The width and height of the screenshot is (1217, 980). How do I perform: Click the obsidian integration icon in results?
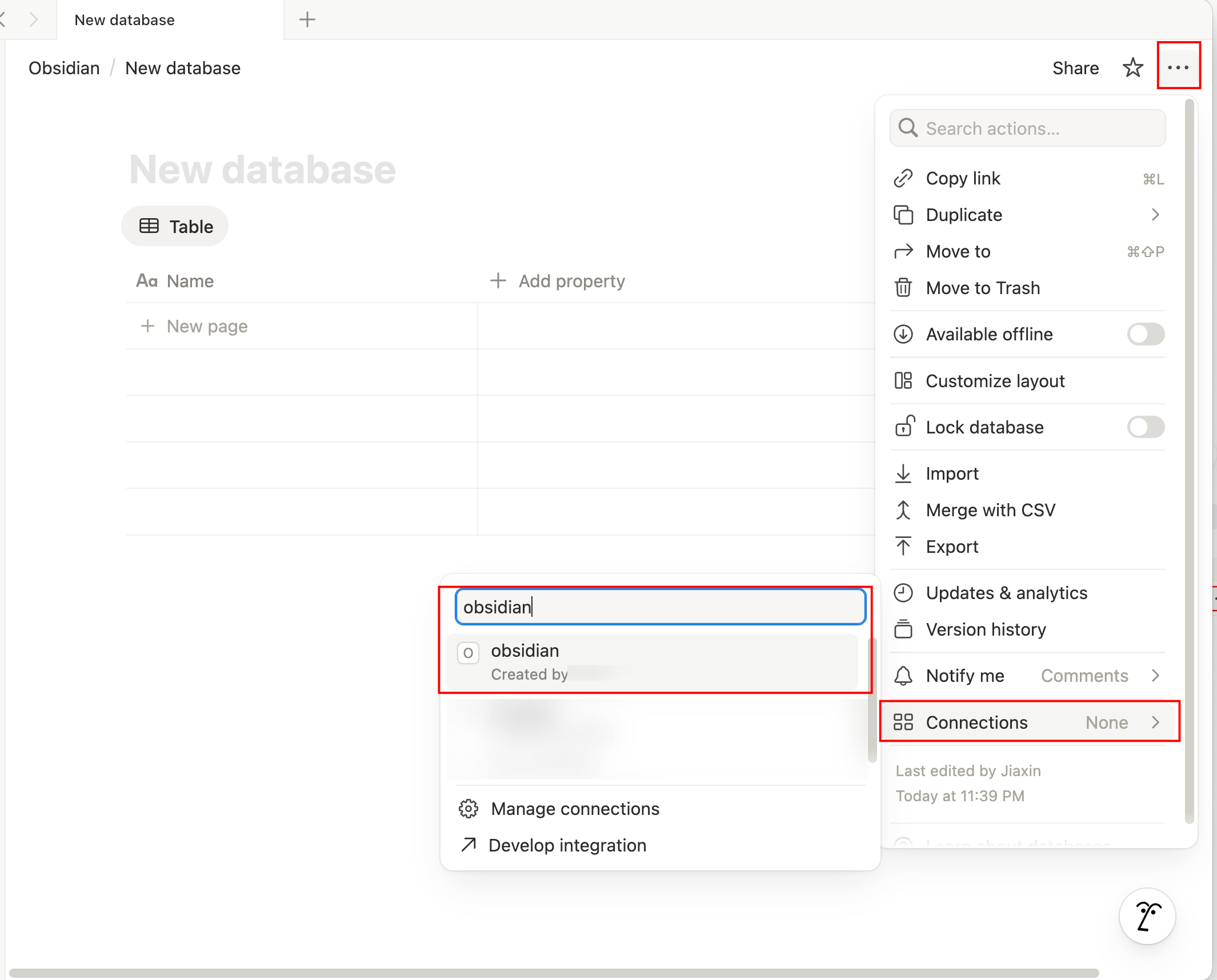coord(468,653)
